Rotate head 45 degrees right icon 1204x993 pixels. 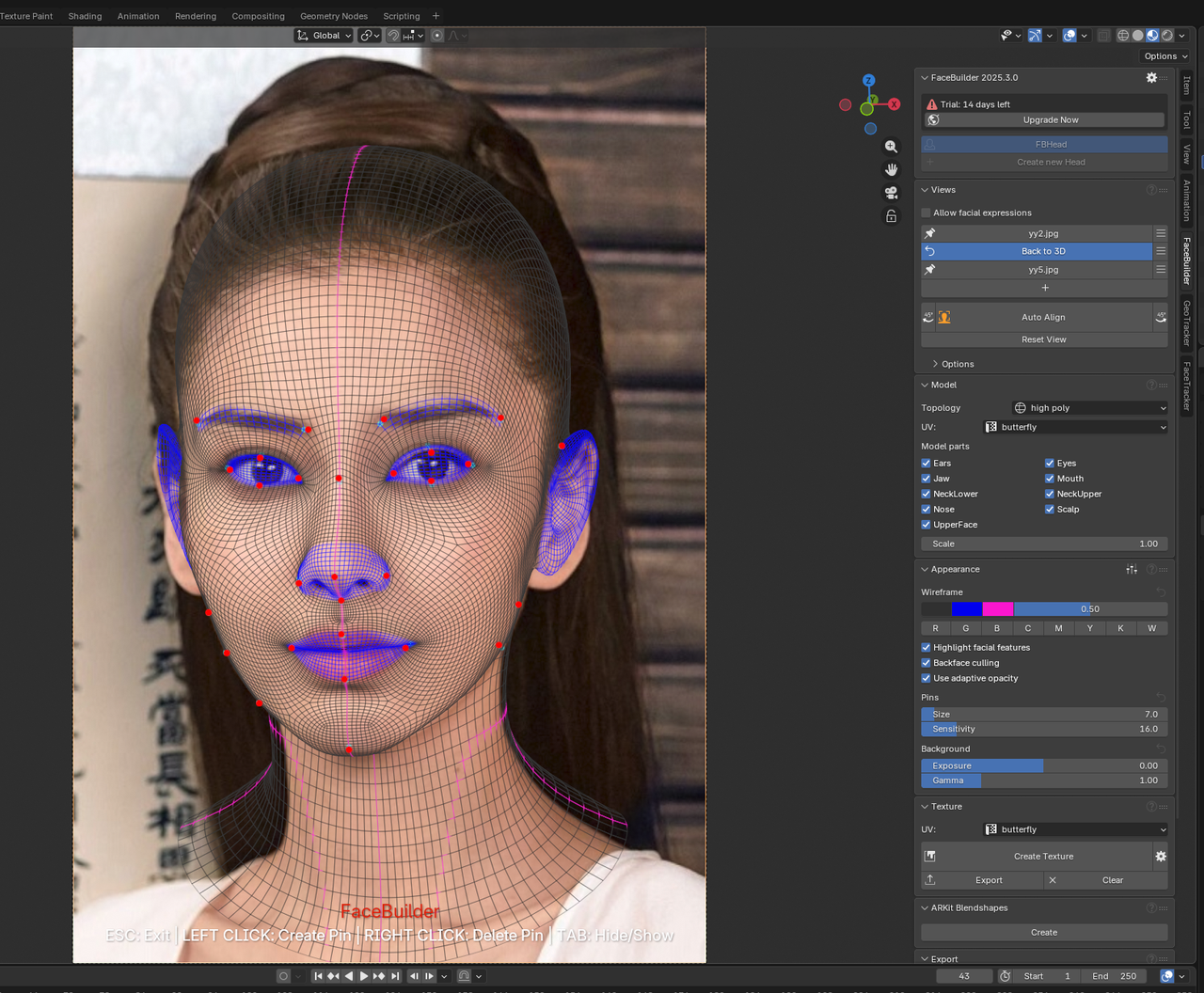coord(1161,318)
